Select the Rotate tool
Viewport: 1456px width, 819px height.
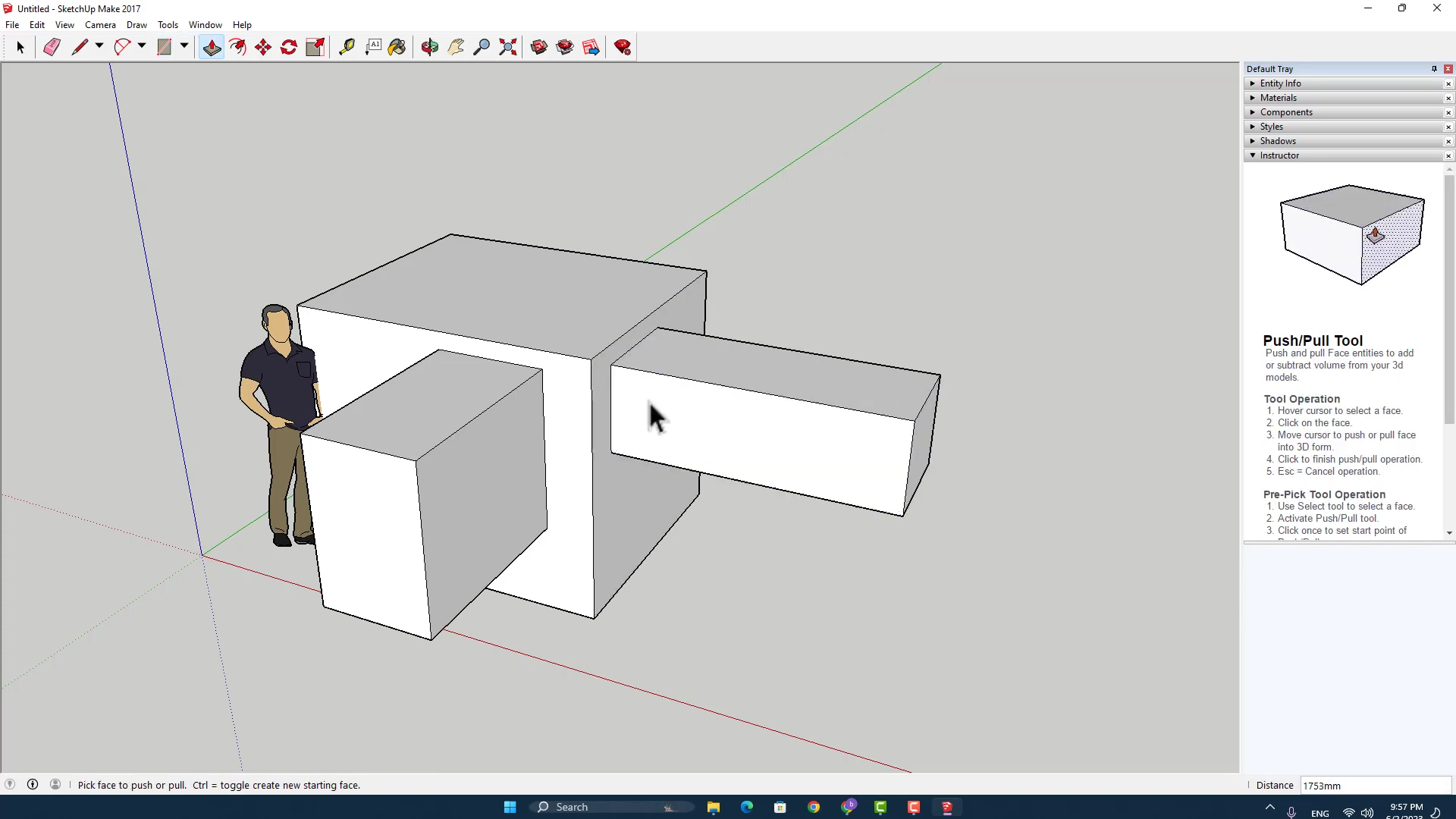click(x=289, y=47)
